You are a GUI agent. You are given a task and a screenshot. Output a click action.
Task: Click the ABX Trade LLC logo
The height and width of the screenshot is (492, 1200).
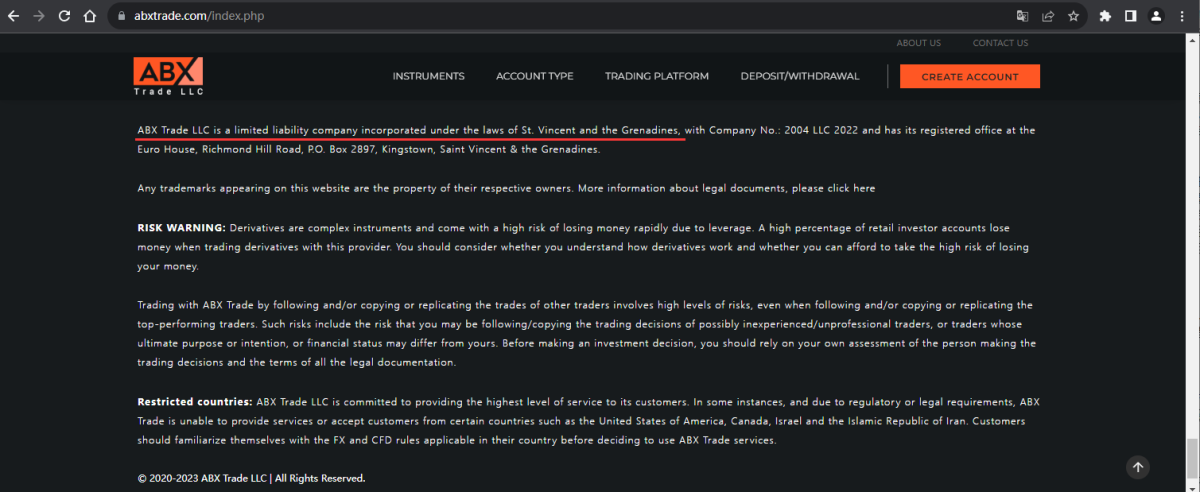(168, 77)
